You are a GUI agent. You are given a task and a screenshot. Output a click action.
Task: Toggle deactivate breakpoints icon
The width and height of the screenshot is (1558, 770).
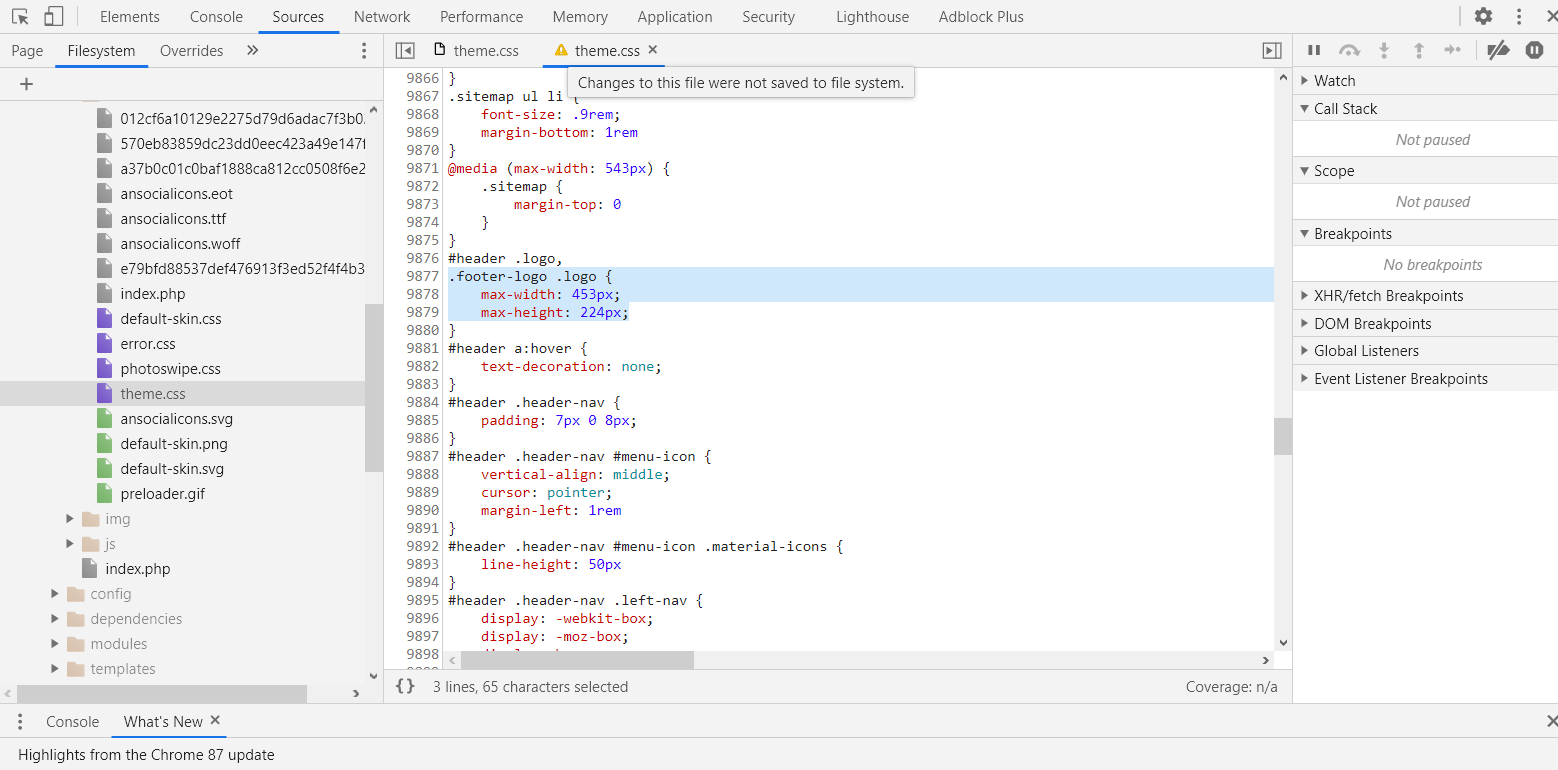point(1498,50)
